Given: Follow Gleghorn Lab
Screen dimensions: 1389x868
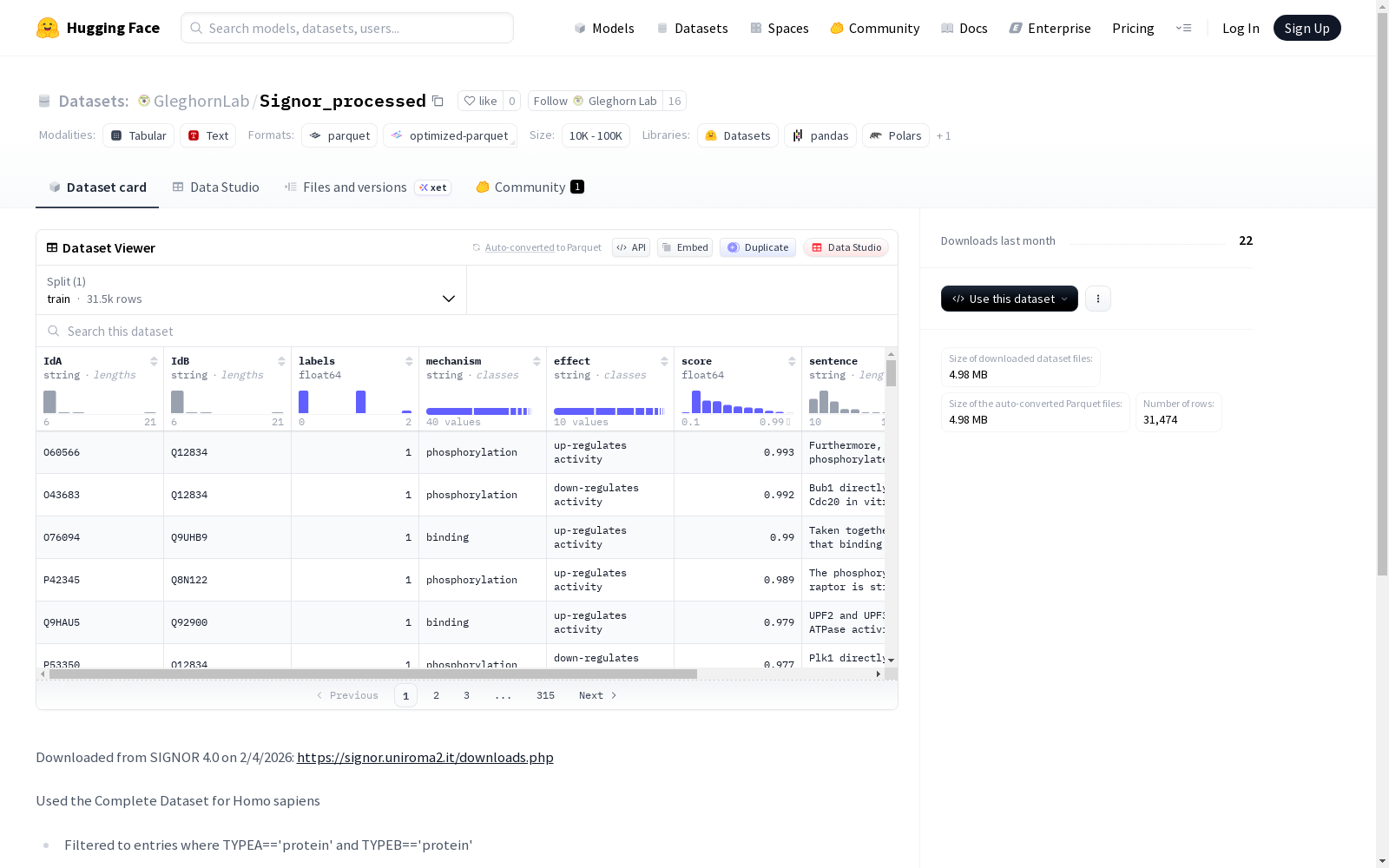Looking at the screenshot, I should [x=595, y=101].
